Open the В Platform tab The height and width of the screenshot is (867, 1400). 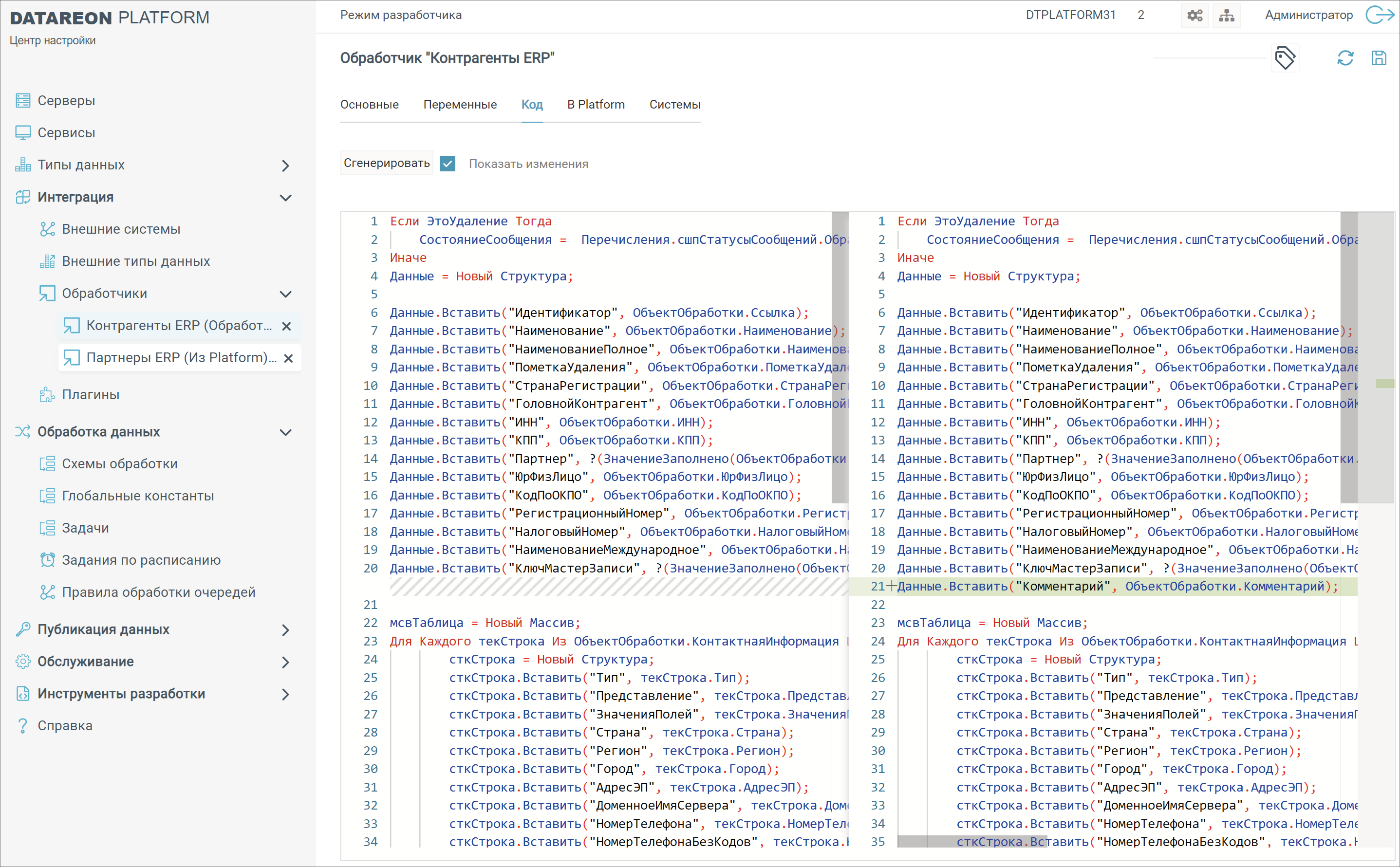[x=596, y=104]
